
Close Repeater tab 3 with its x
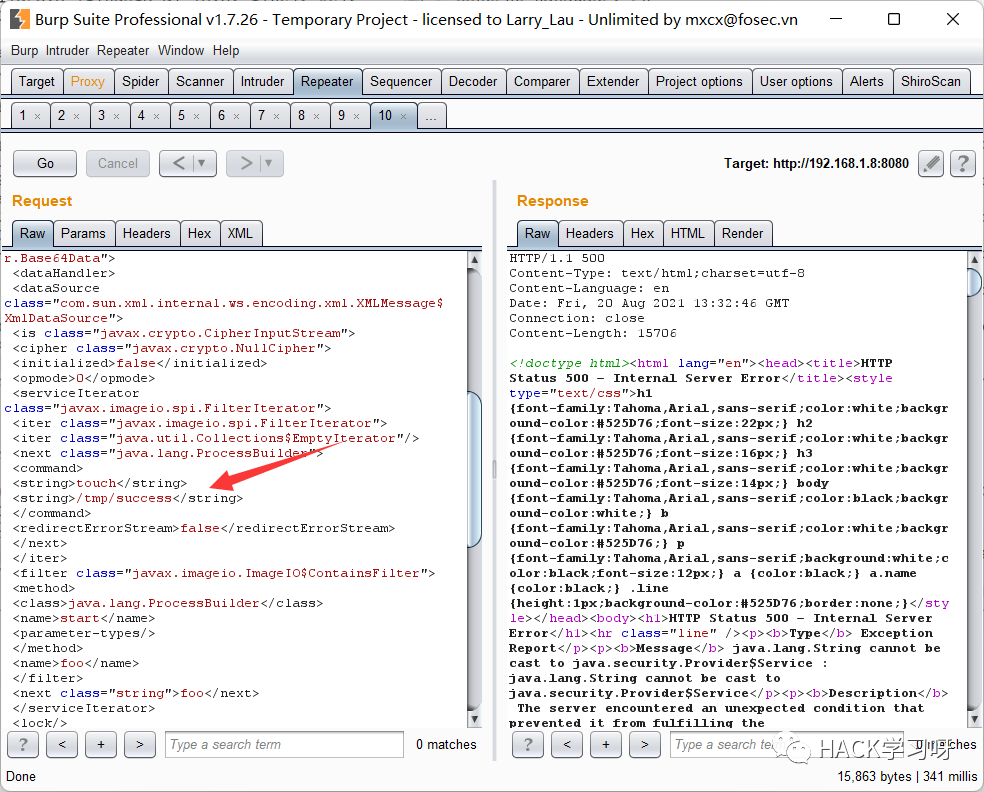pyautogui.click(x=117, y=116)
